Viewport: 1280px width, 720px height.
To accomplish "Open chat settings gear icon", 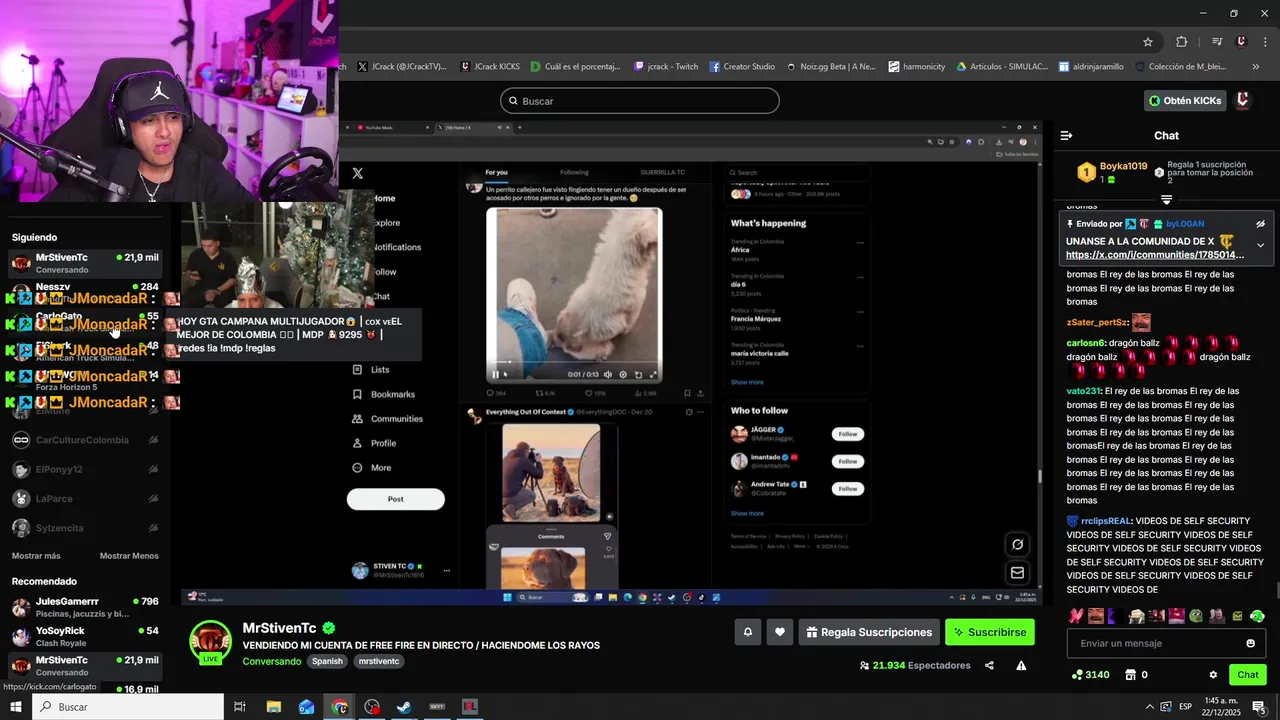I will (x=1213, y=675).
